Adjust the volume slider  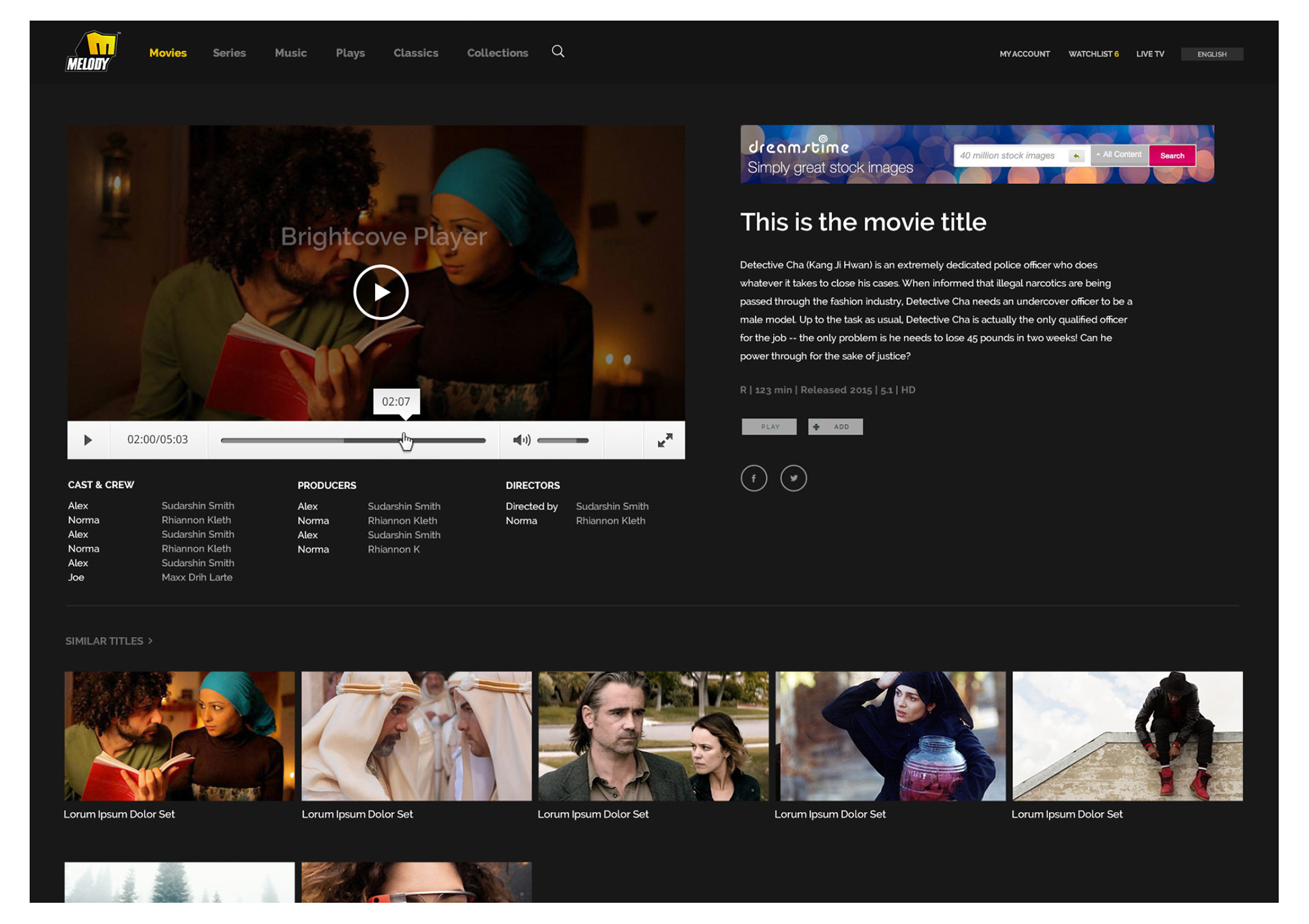(x=562, y=441)
